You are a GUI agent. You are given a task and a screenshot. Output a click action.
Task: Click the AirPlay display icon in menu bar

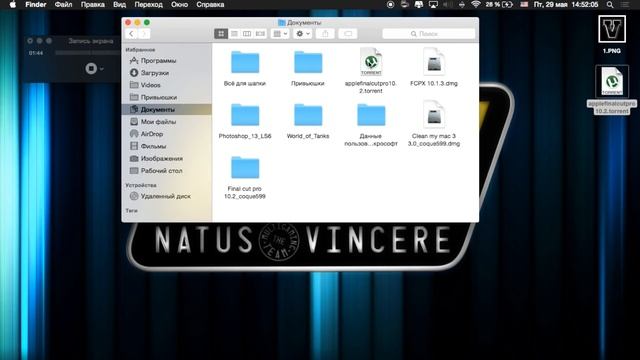point(433,4)
